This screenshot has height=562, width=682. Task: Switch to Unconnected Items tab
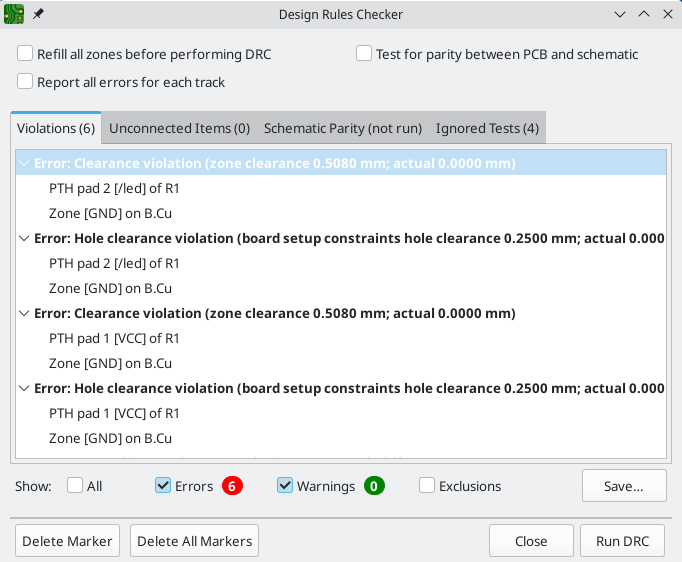[179, 128]
